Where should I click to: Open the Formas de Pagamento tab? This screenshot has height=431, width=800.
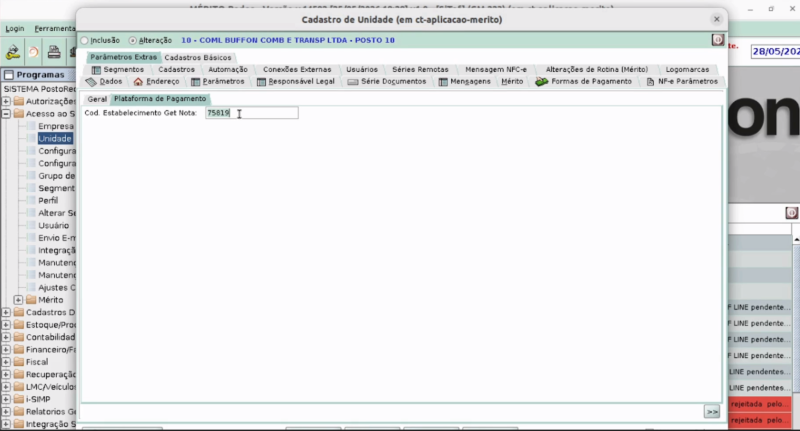coord(584,82)
